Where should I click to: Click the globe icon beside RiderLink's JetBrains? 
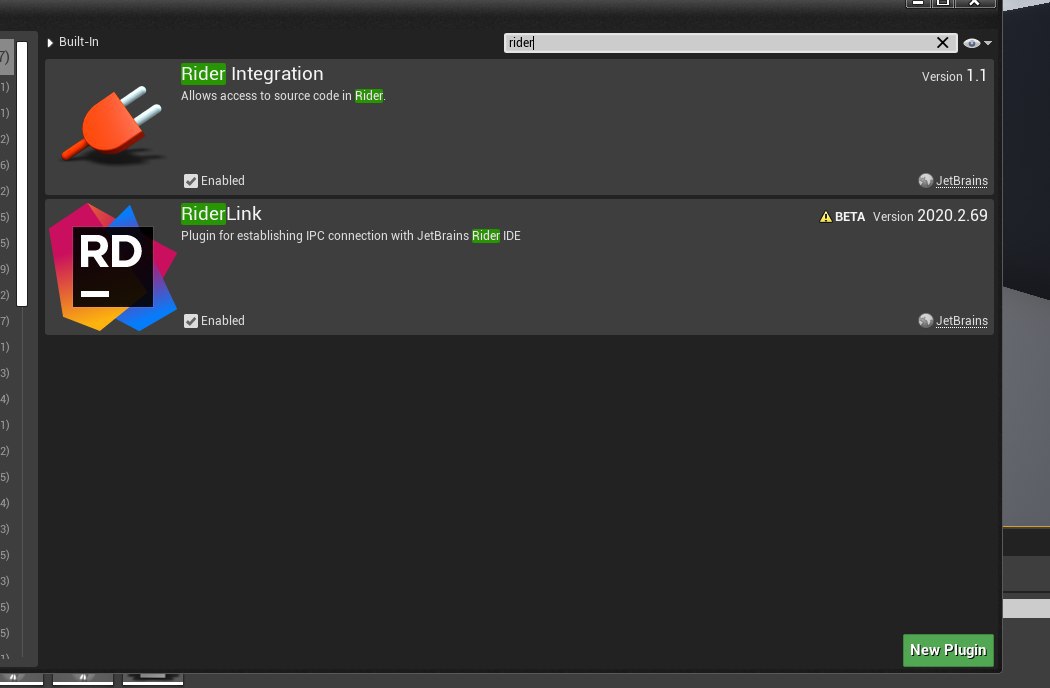925,321
